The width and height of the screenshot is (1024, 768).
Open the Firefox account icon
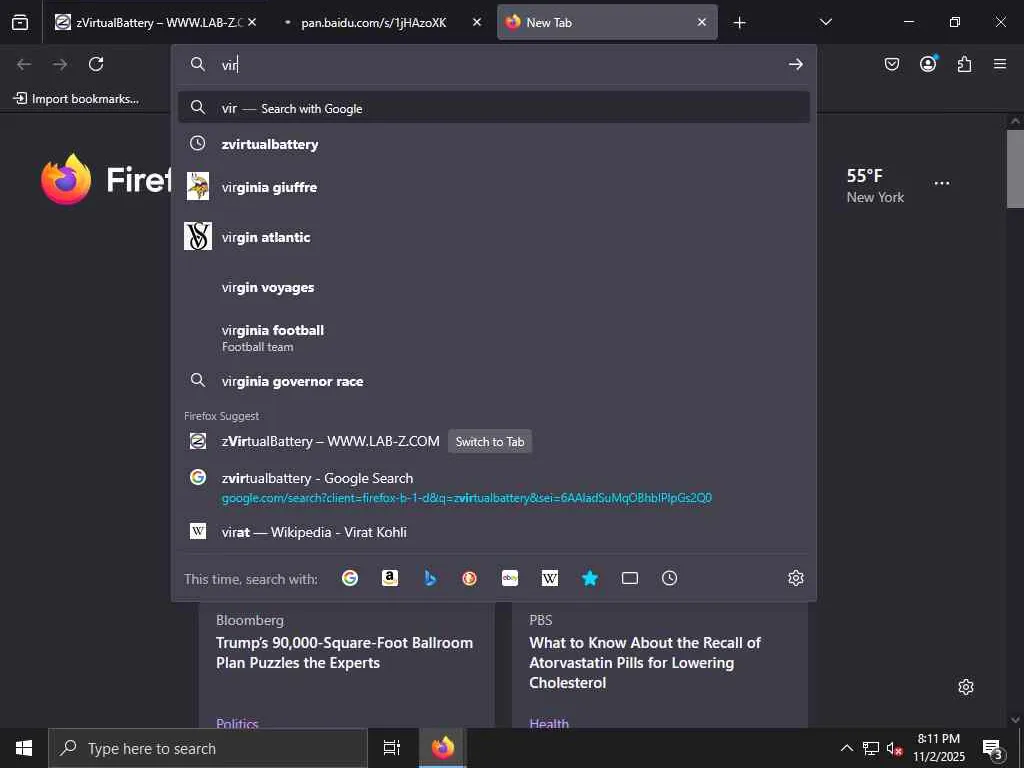pos(928,63)
